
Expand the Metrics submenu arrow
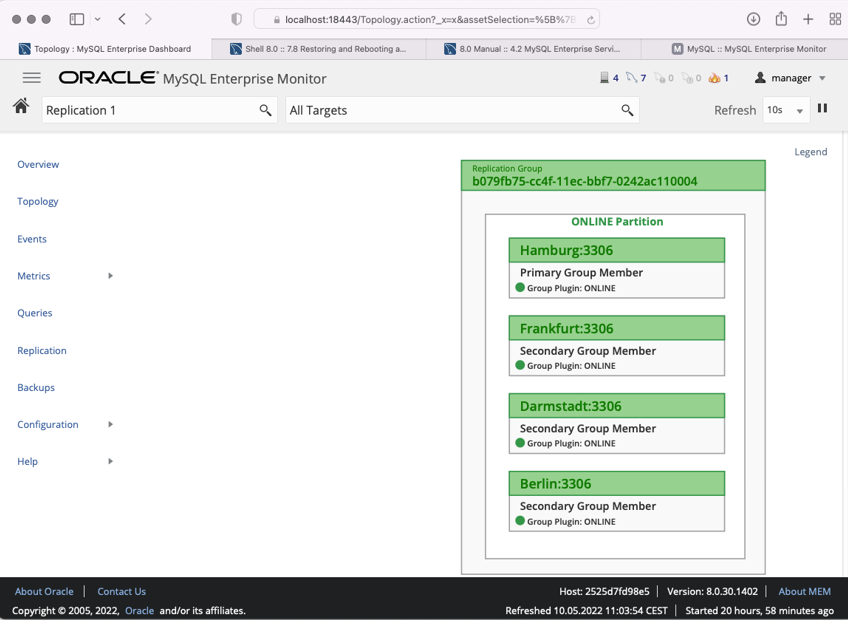(110, 276)
